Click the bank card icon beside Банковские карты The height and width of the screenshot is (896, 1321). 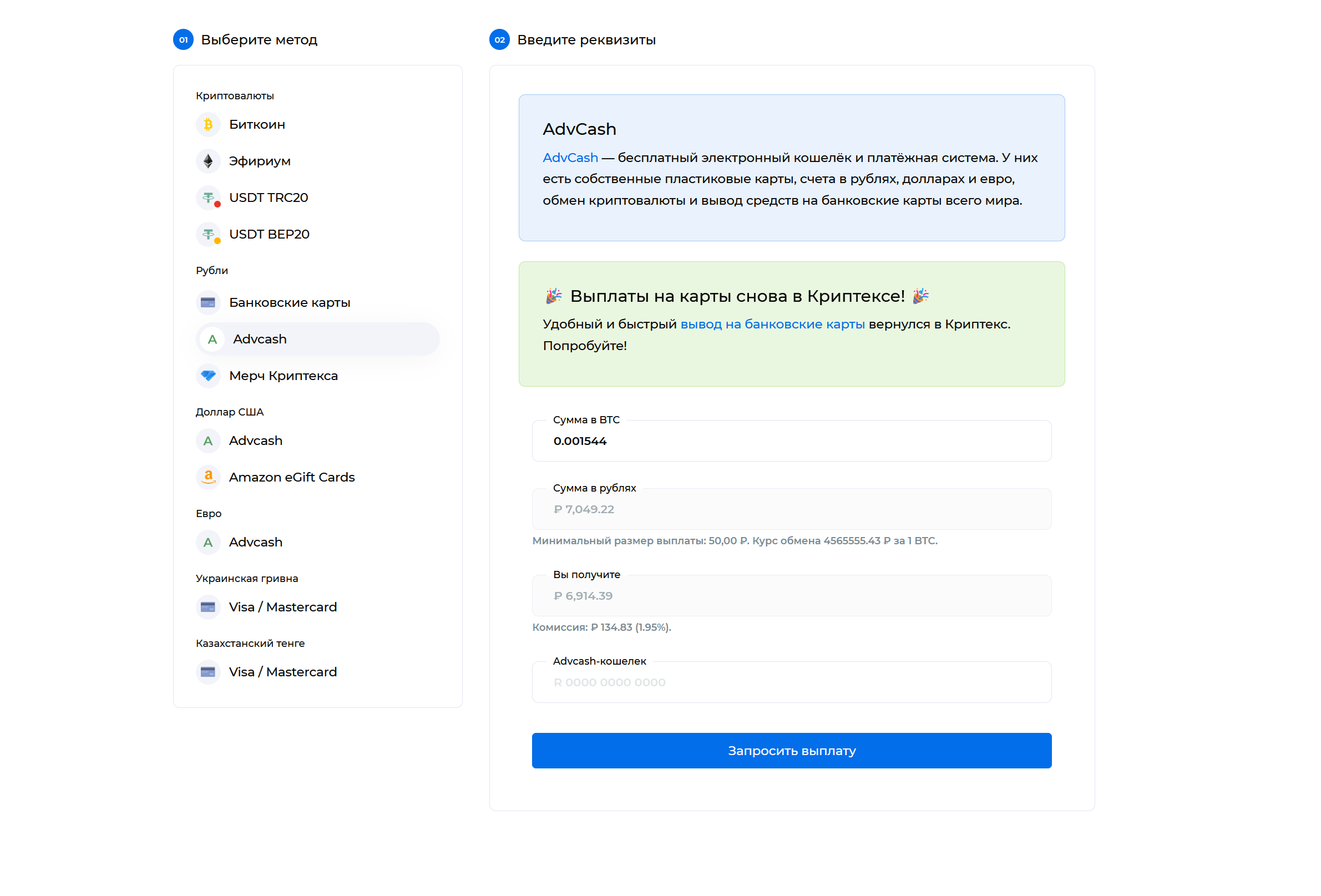click(x=208, y=302)
